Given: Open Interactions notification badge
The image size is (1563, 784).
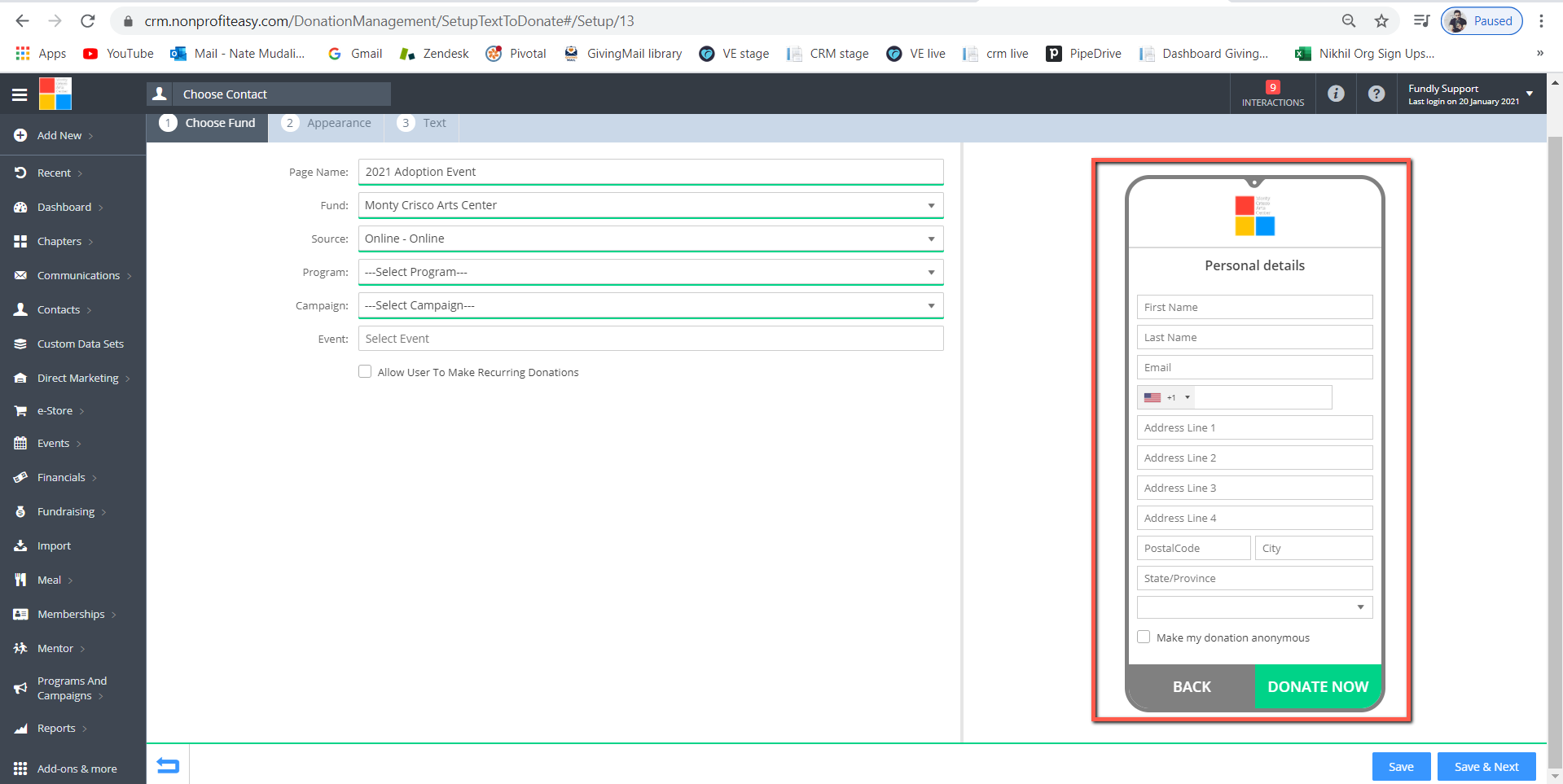Looking at the screenshot, I should pyautogui.click(x=1273, y=94).
